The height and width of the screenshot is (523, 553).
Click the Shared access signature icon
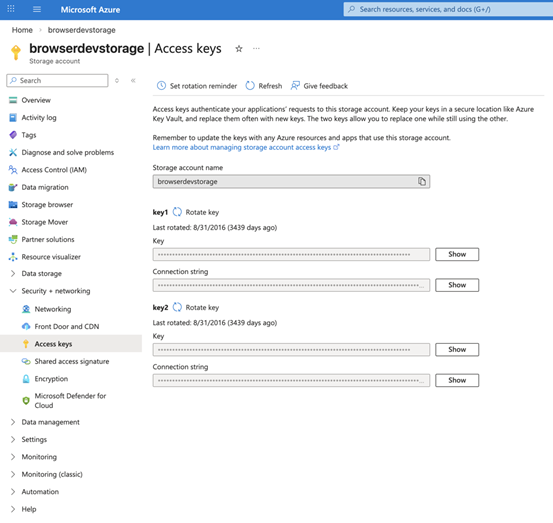(x=26, y=361)
